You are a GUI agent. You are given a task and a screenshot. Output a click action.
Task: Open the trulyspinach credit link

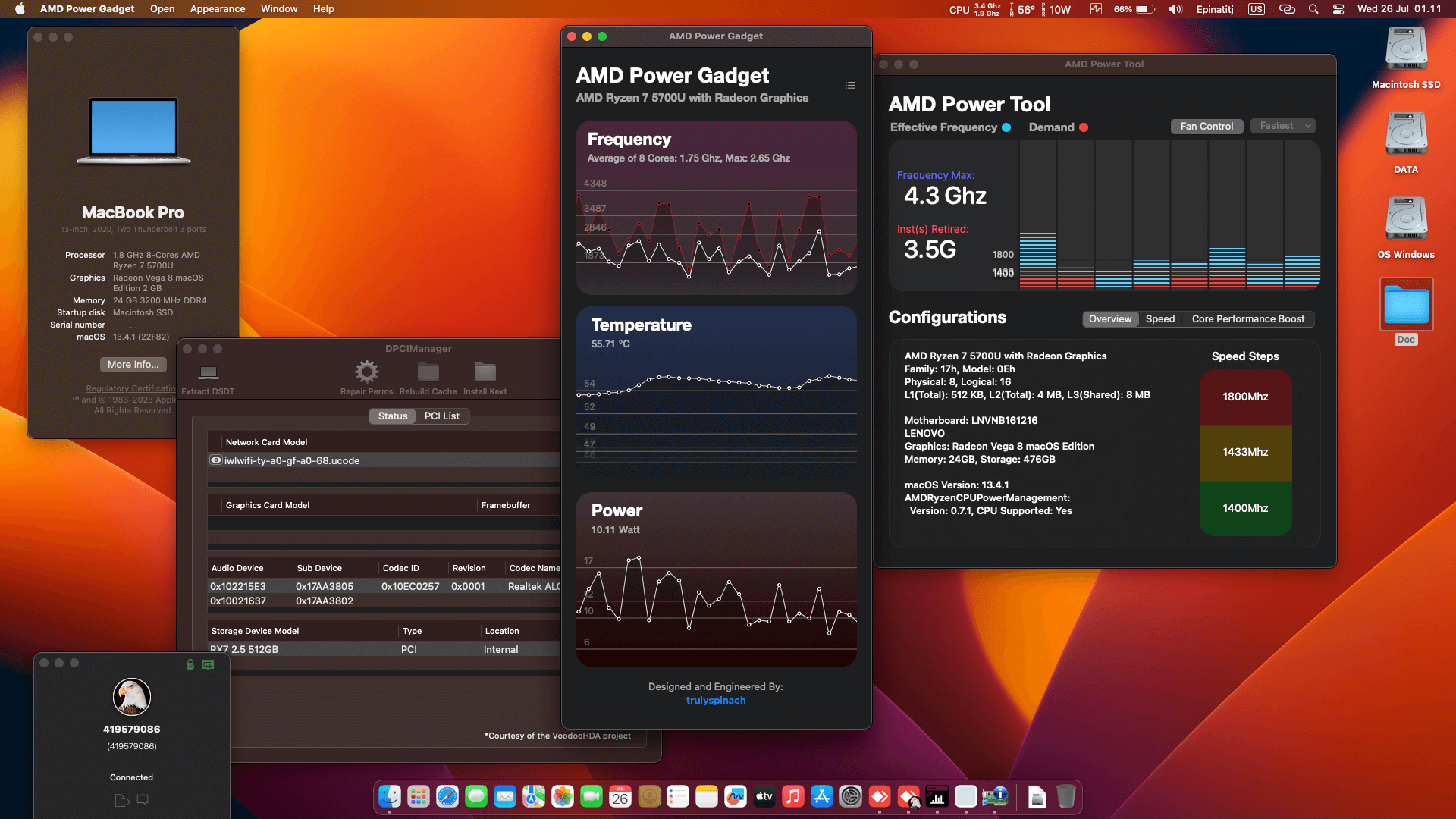click(716, 701)
